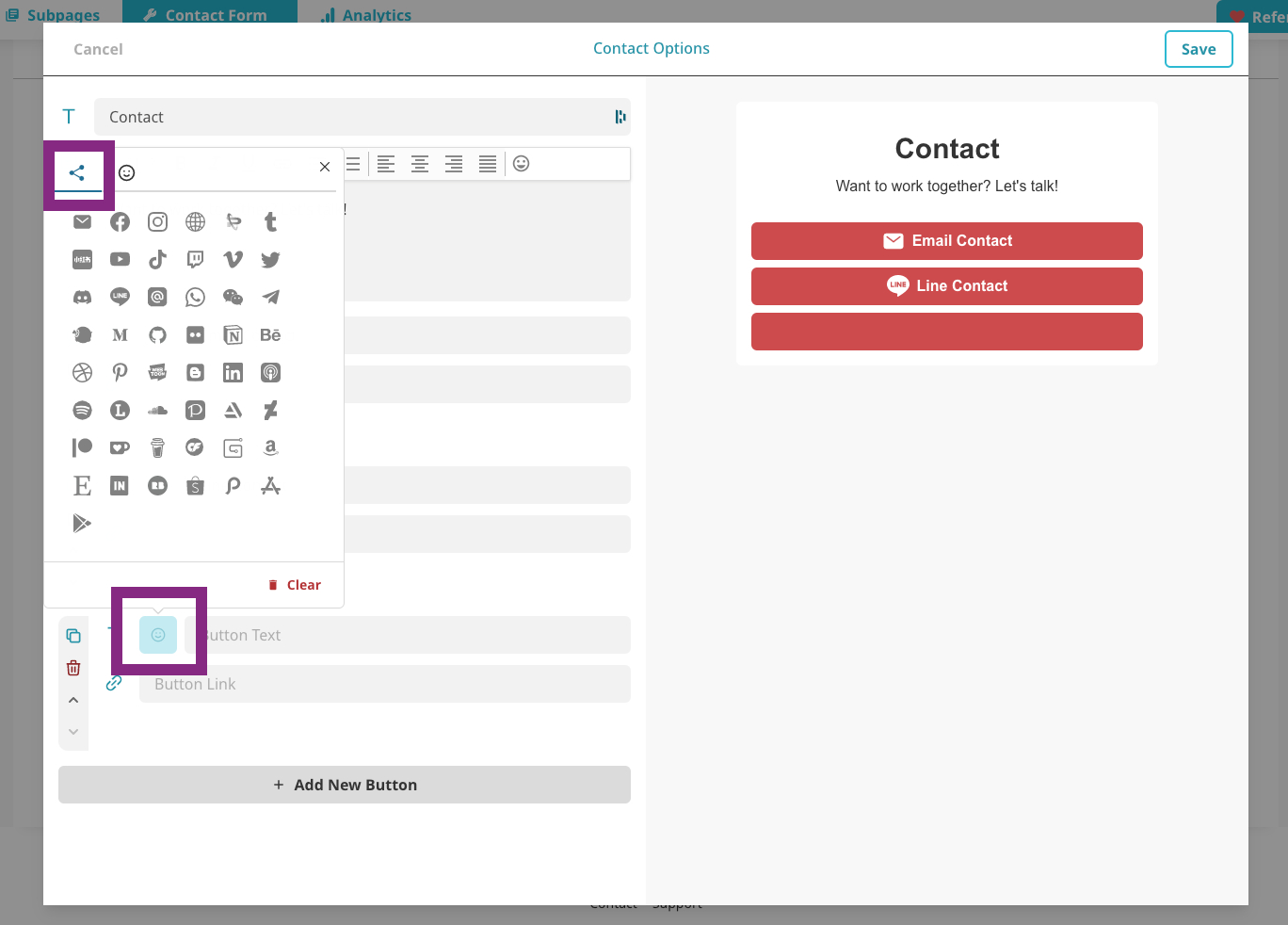Pick the email envelope icon
The height and width of the screenshot is (925, 1288).
click(x=83, y=222)
